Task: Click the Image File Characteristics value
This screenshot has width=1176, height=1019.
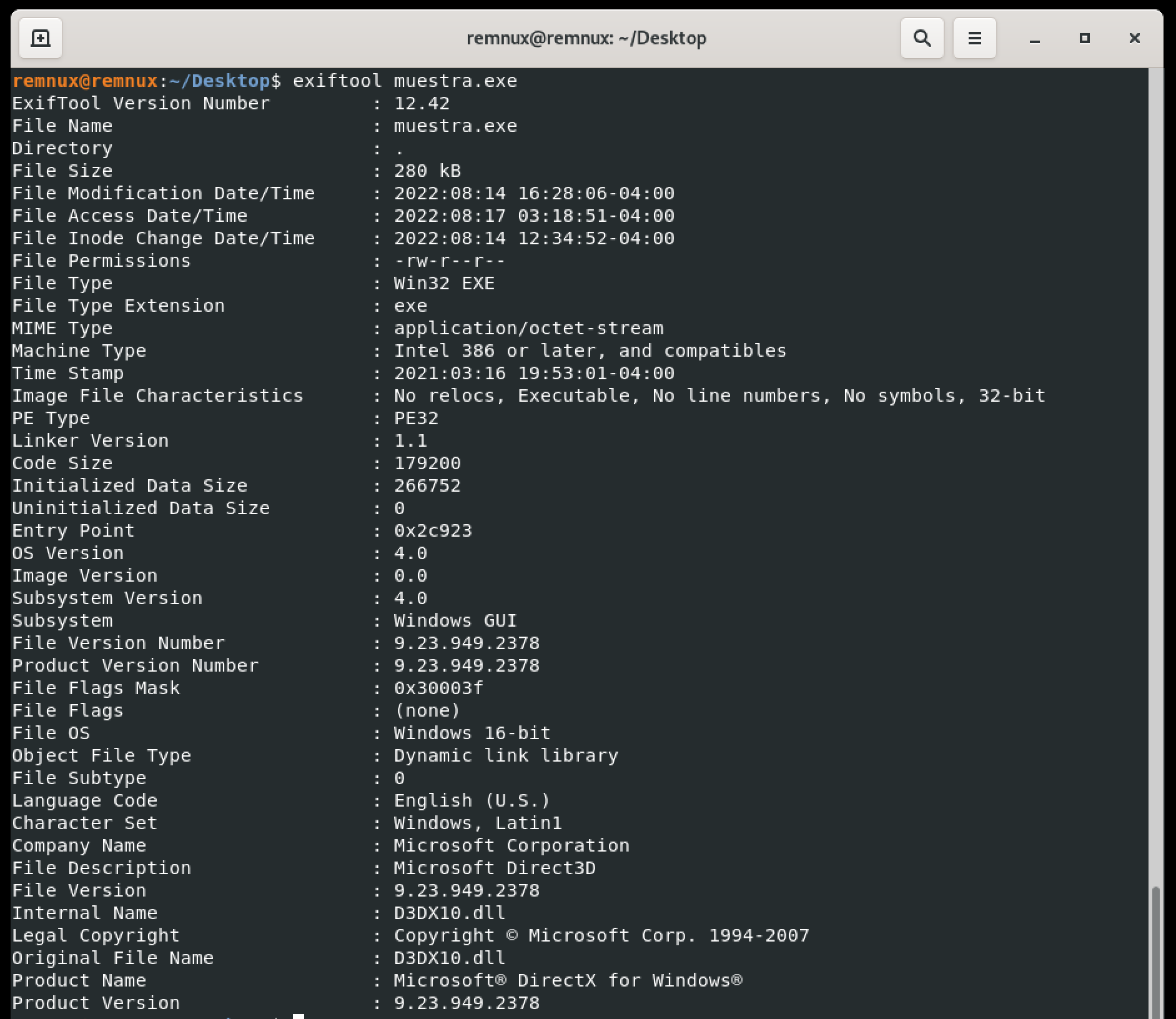Action: tap(719, 395)
